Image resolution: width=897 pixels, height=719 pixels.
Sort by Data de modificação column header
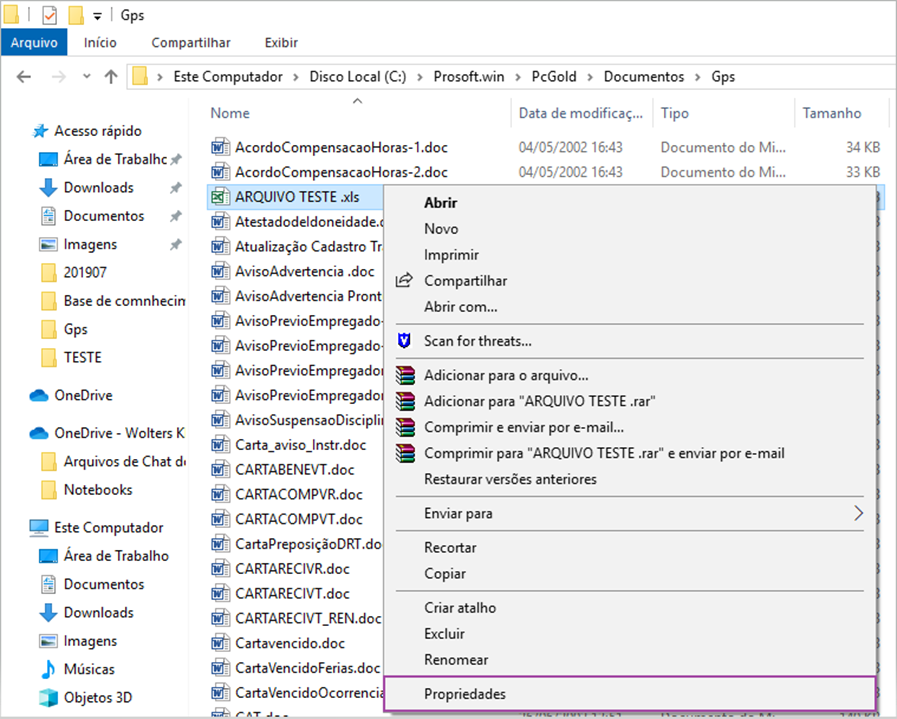coord(581,113)
